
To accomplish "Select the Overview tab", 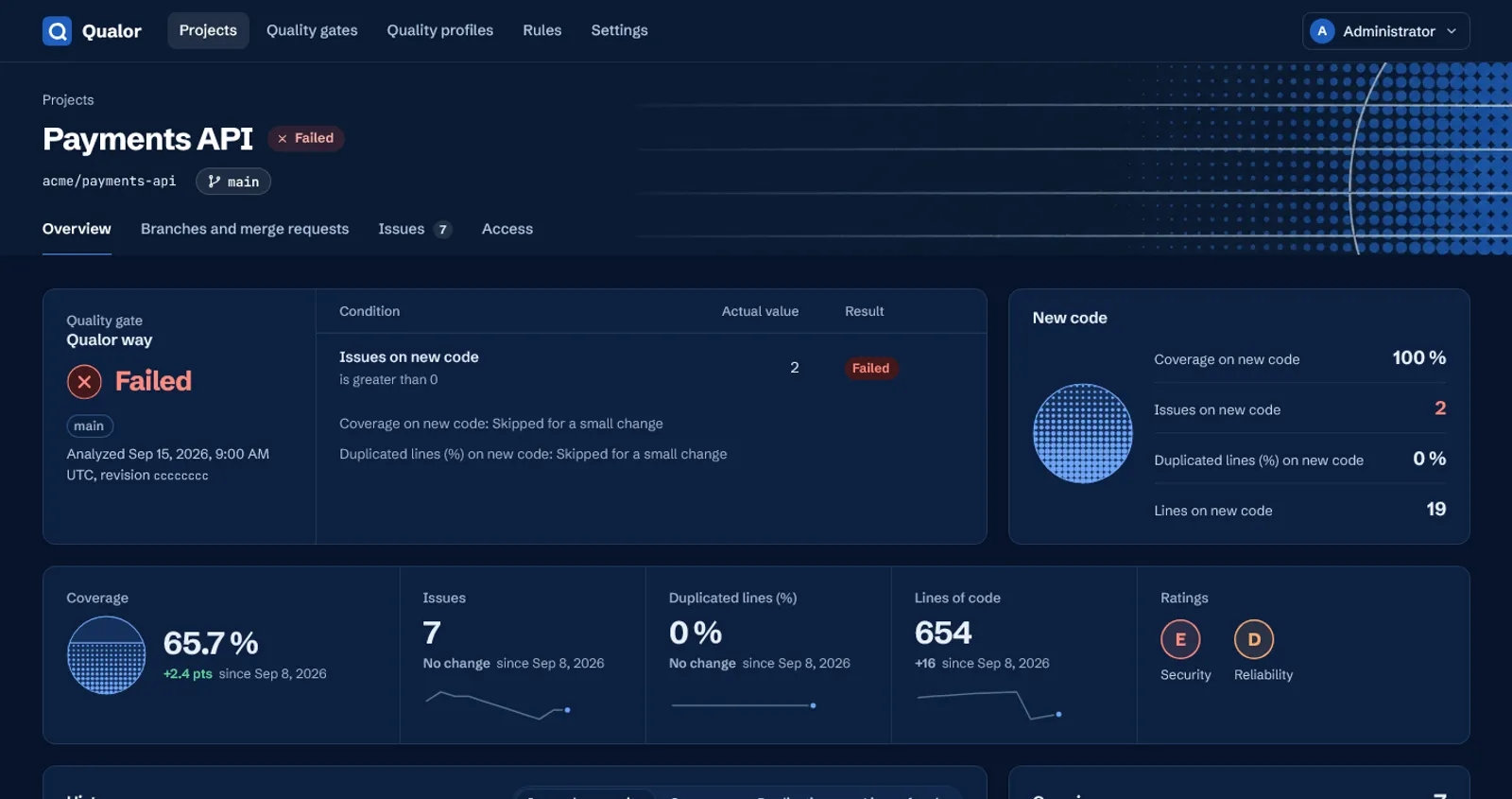I will [x=77, y=229].
